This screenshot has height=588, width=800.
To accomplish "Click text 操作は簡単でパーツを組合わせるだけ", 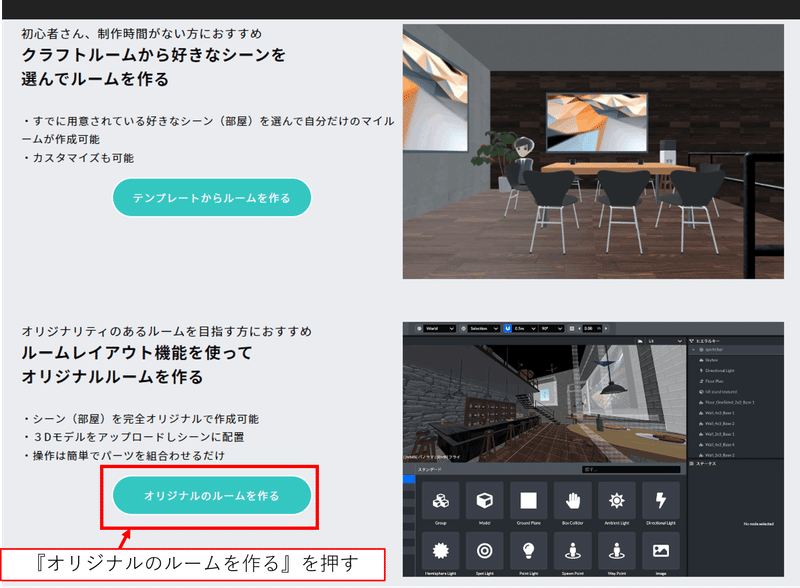I will coord(129,455).
